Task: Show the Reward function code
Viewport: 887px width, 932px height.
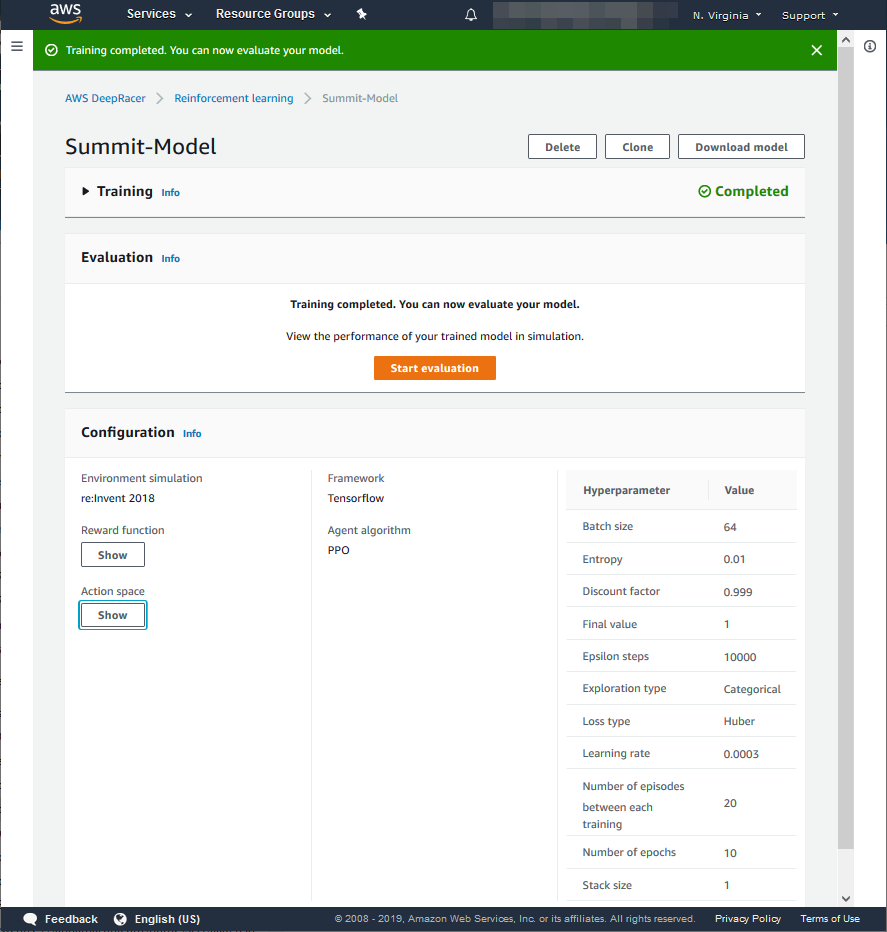Action: click(112, 555)
